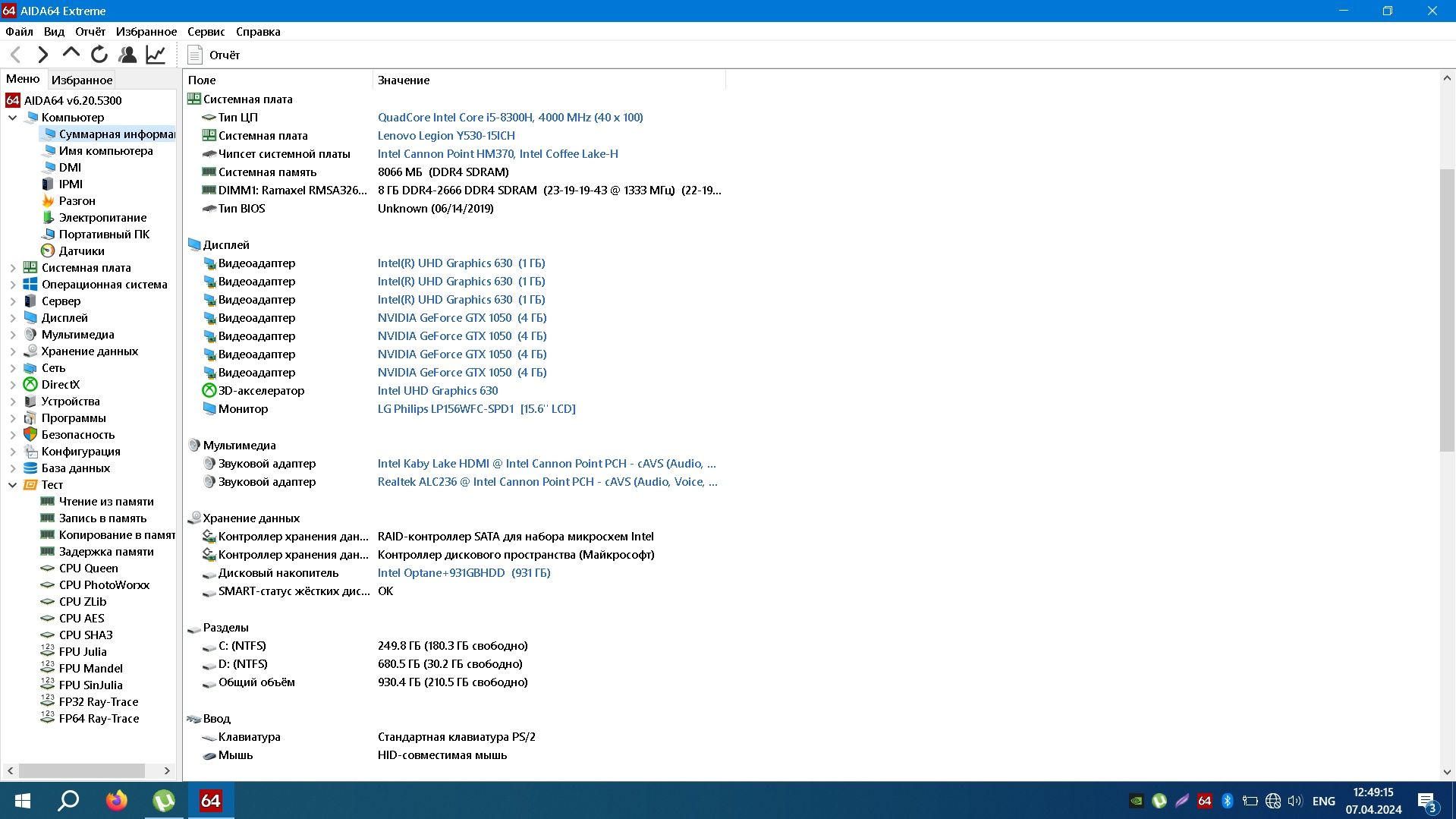The image size is (1456, 819).
Task: Select the Электропитание battery icon item
Action: click(x=48, y=218)
